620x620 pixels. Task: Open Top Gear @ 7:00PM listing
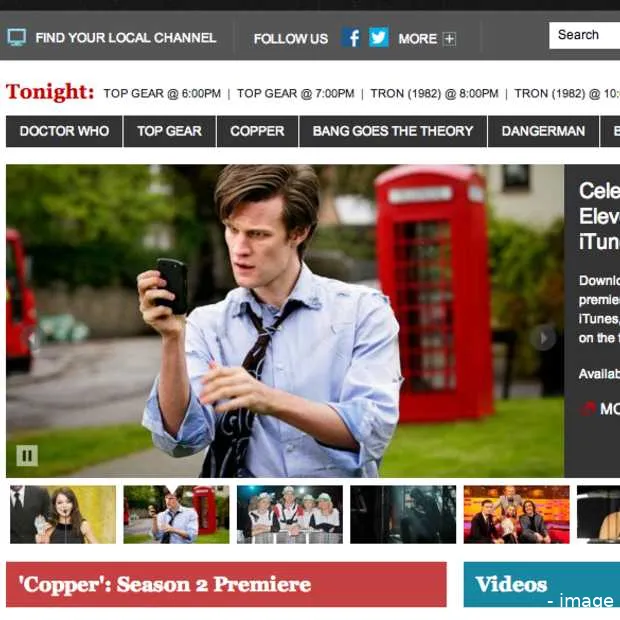[295, 94]
